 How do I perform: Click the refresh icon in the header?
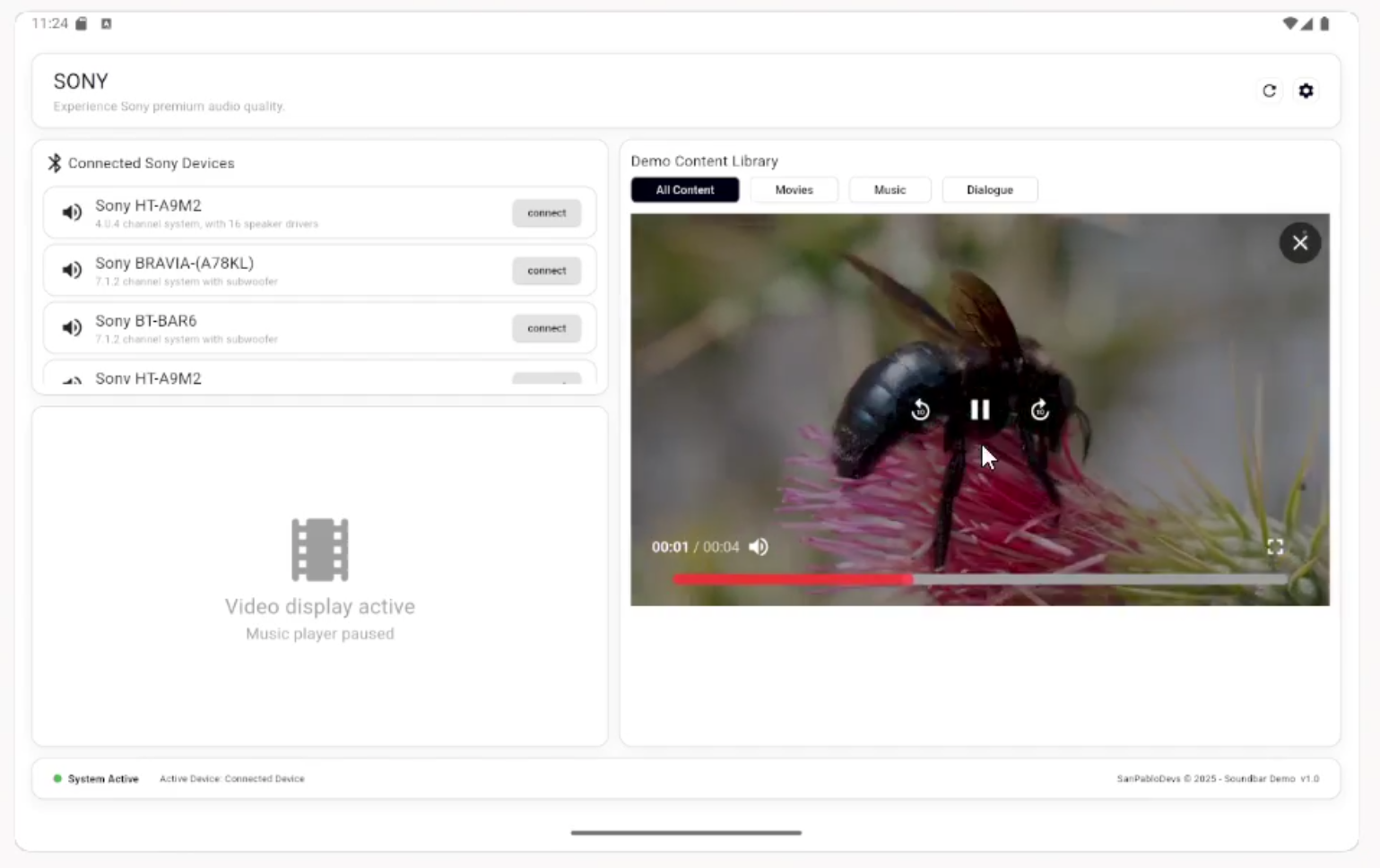[x=1269, y=91]
